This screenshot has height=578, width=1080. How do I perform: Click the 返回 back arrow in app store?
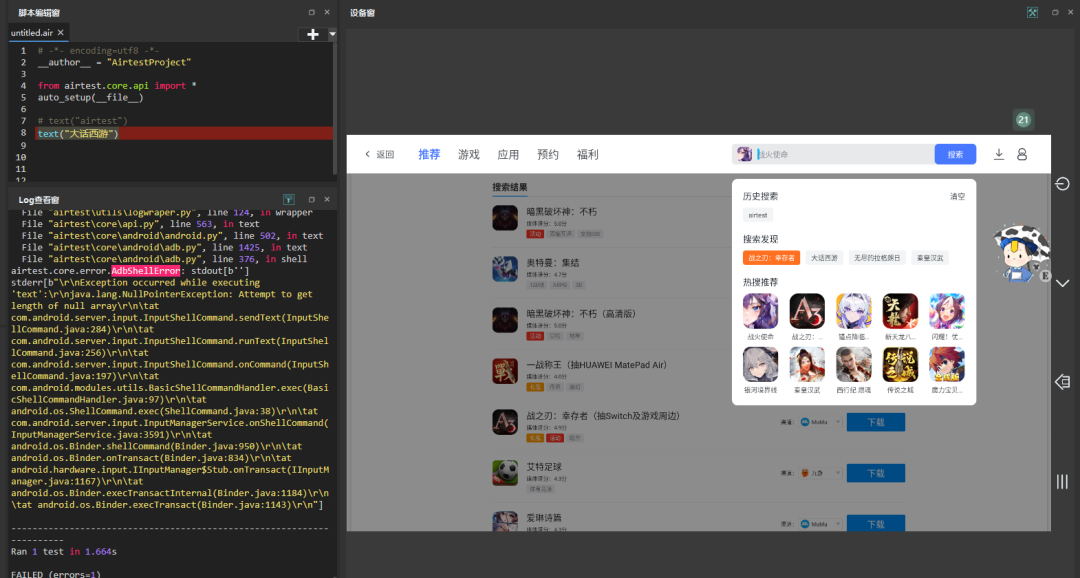pos(379,154)
